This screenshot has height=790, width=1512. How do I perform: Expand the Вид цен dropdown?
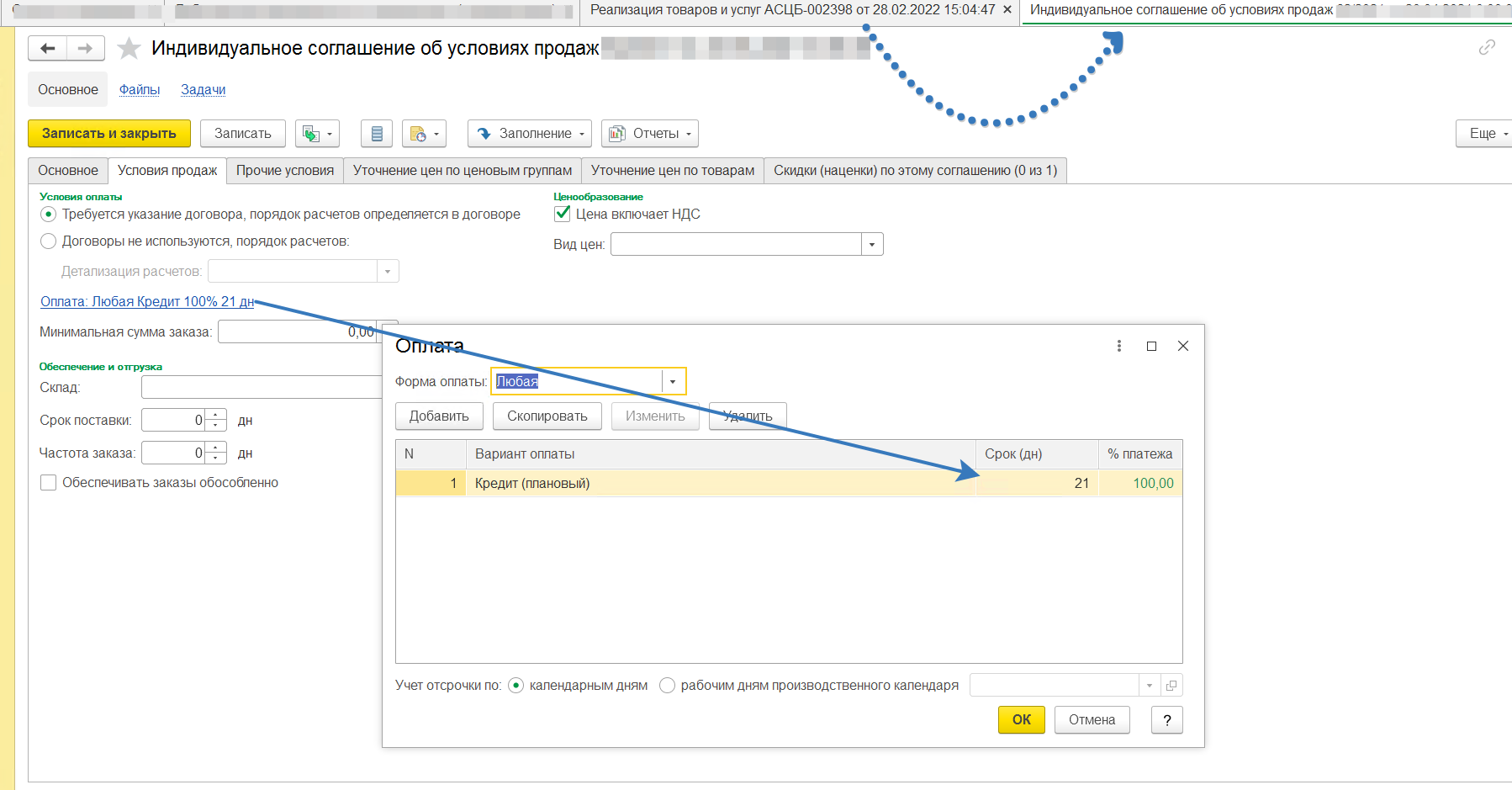pos(872,245)
